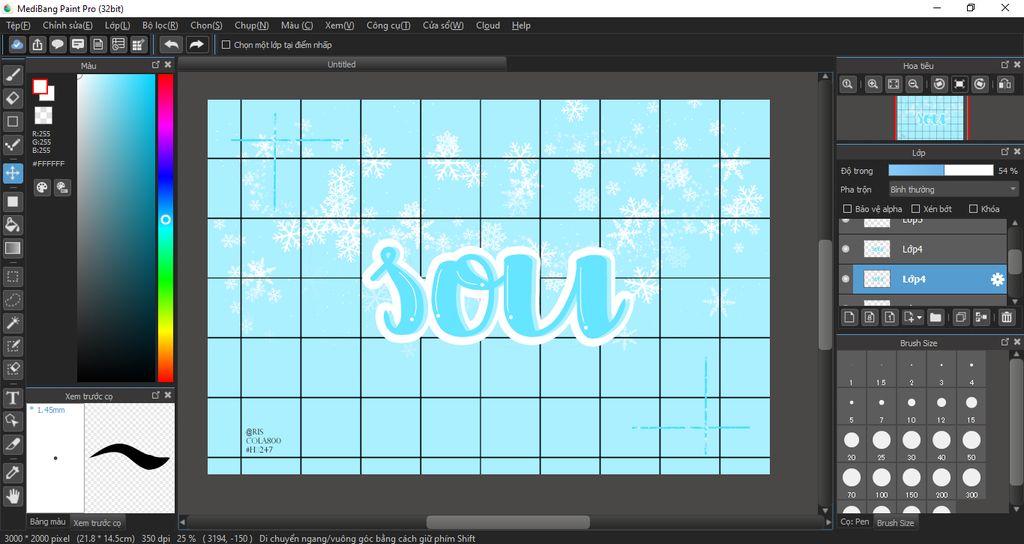Click the layer list scroll down arrow
The width and height of the screenshot is (1024, 544).
click(x=1015, y=300)
